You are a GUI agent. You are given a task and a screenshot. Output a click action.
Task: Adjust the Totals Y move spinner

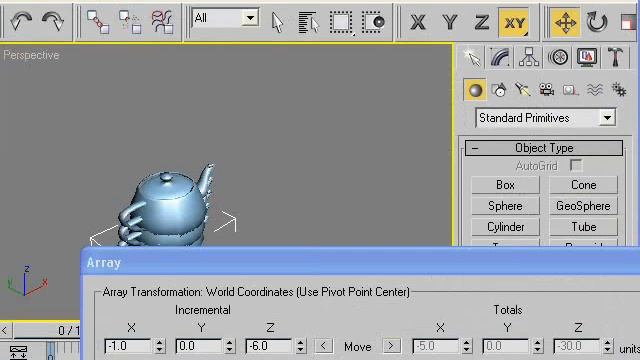tap(537, 346)
